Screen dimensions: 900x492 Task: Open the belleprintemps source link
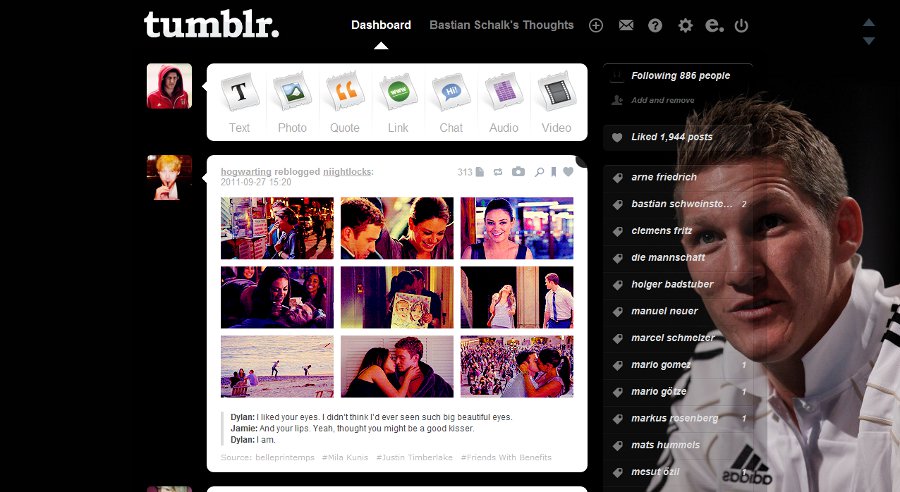(285, 458)
